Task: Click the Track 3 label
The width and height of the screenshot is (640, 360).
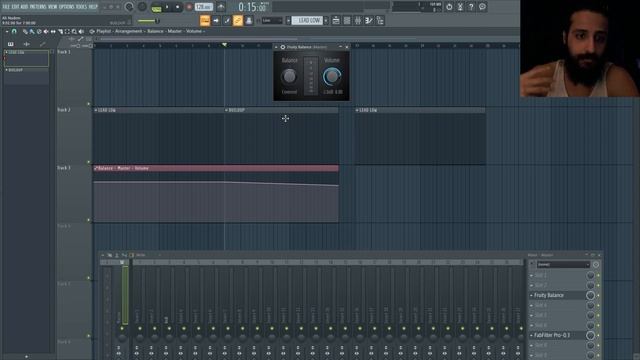Action: [64, 168]
